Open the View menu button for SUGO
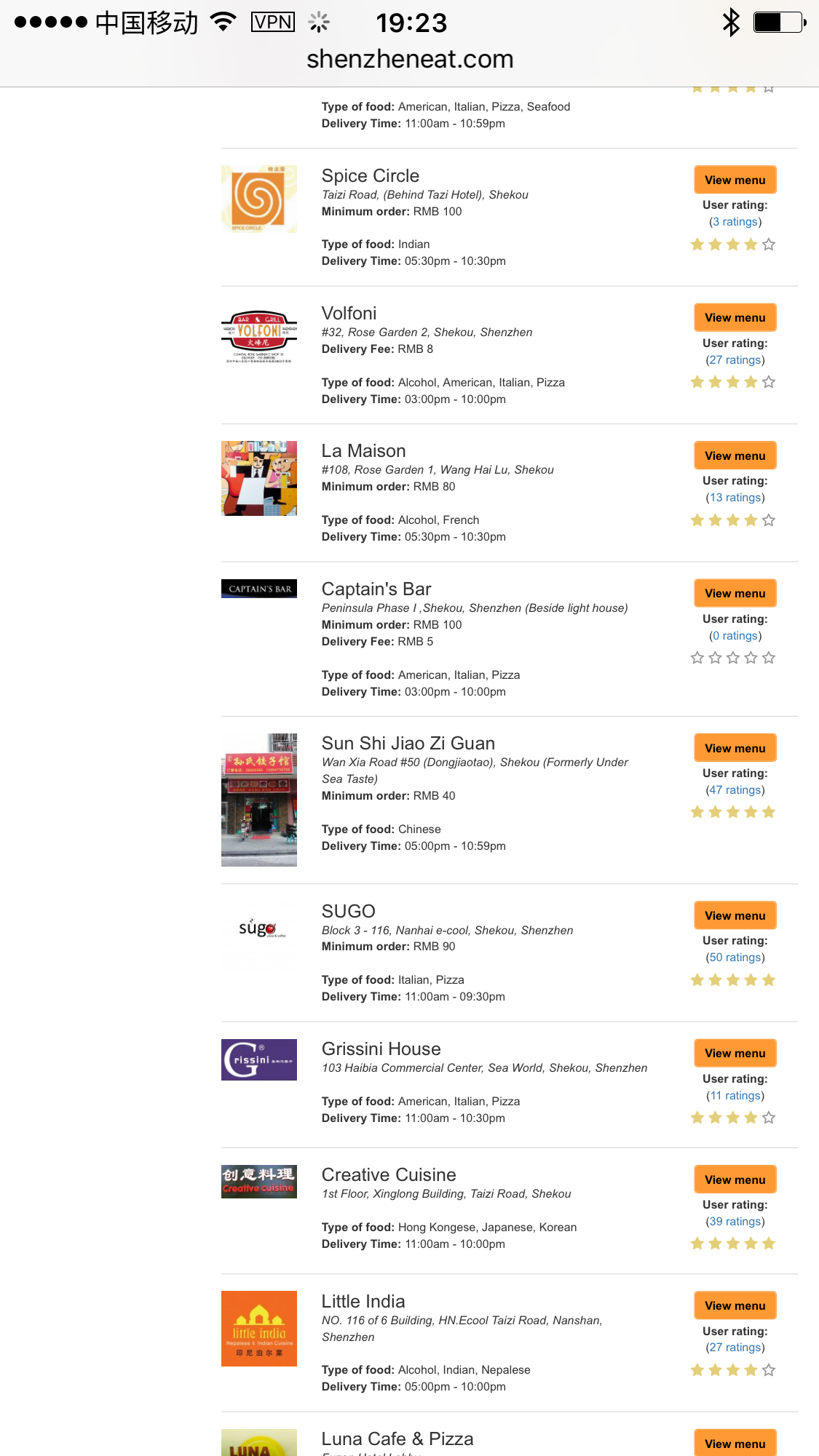Viewport: 819px width, 1456px height. tap(735, 915)
